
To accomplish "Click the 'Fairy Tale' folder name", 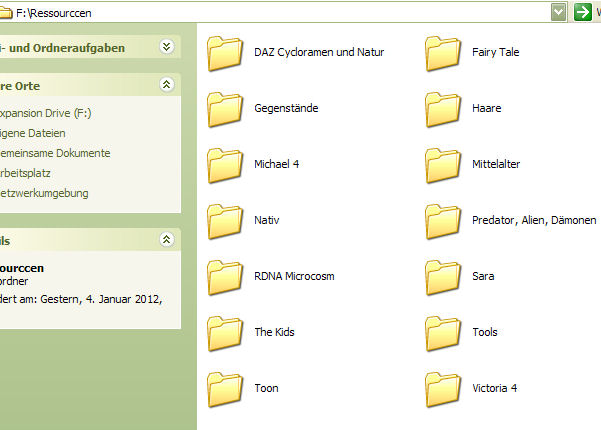I will point(496,52).
